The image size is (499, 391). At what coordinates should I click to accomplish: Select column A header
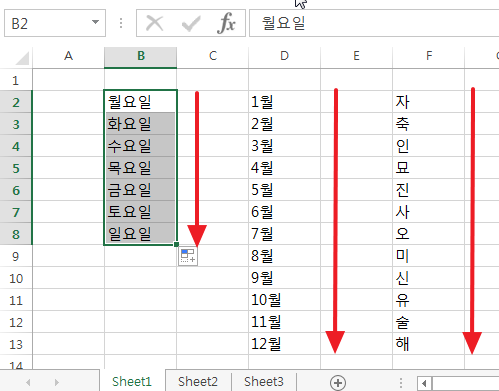click(x=68, y=56)
